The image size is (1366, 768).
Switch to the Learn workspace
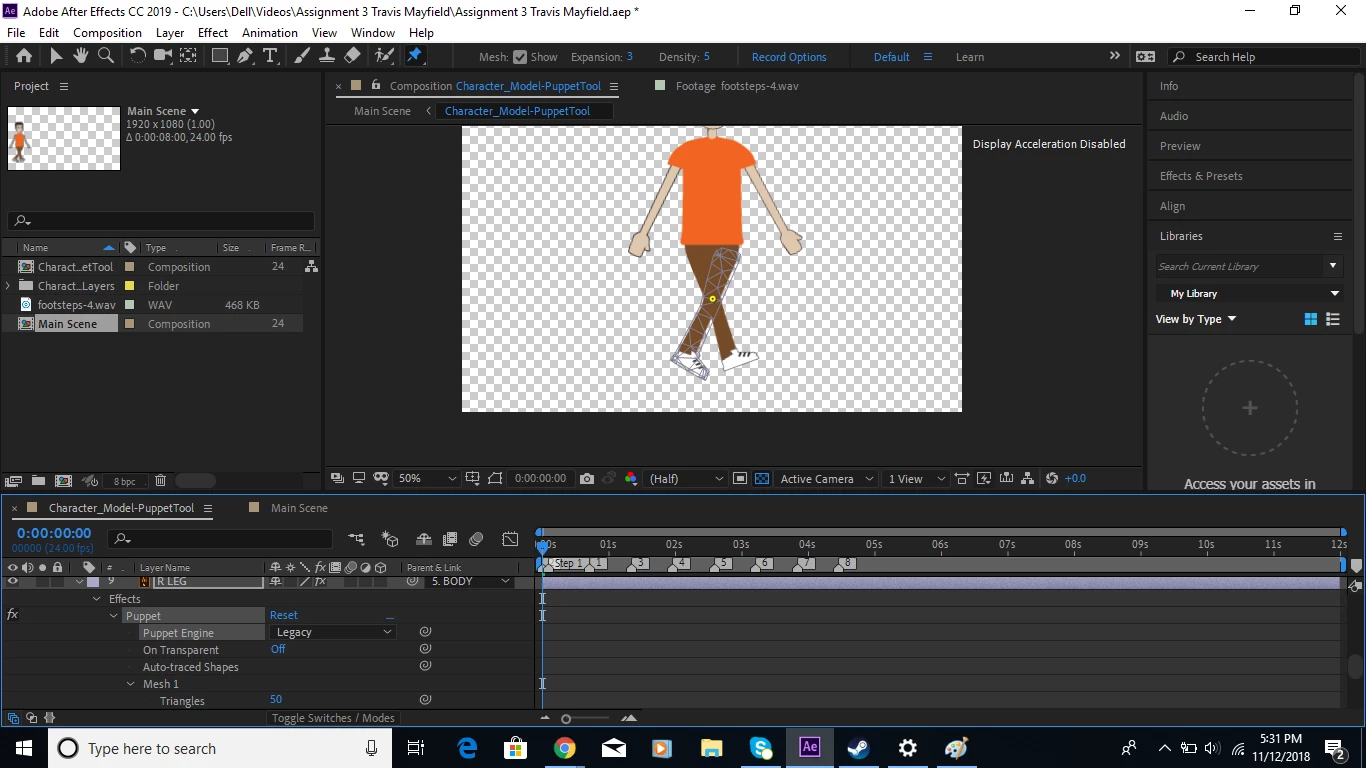970,57
